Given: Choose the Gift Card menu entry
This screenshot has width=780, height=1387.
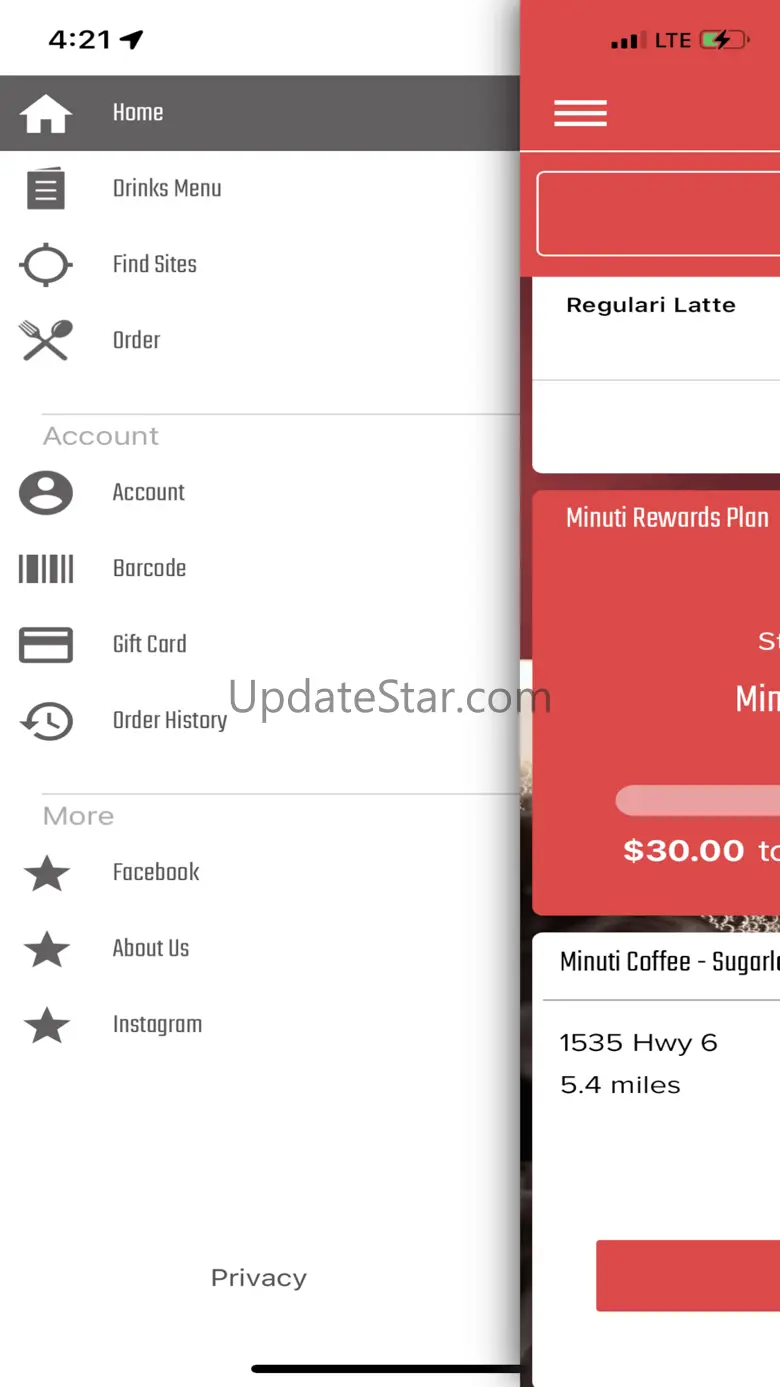Looking at the screenshot, I should [260, 645].
